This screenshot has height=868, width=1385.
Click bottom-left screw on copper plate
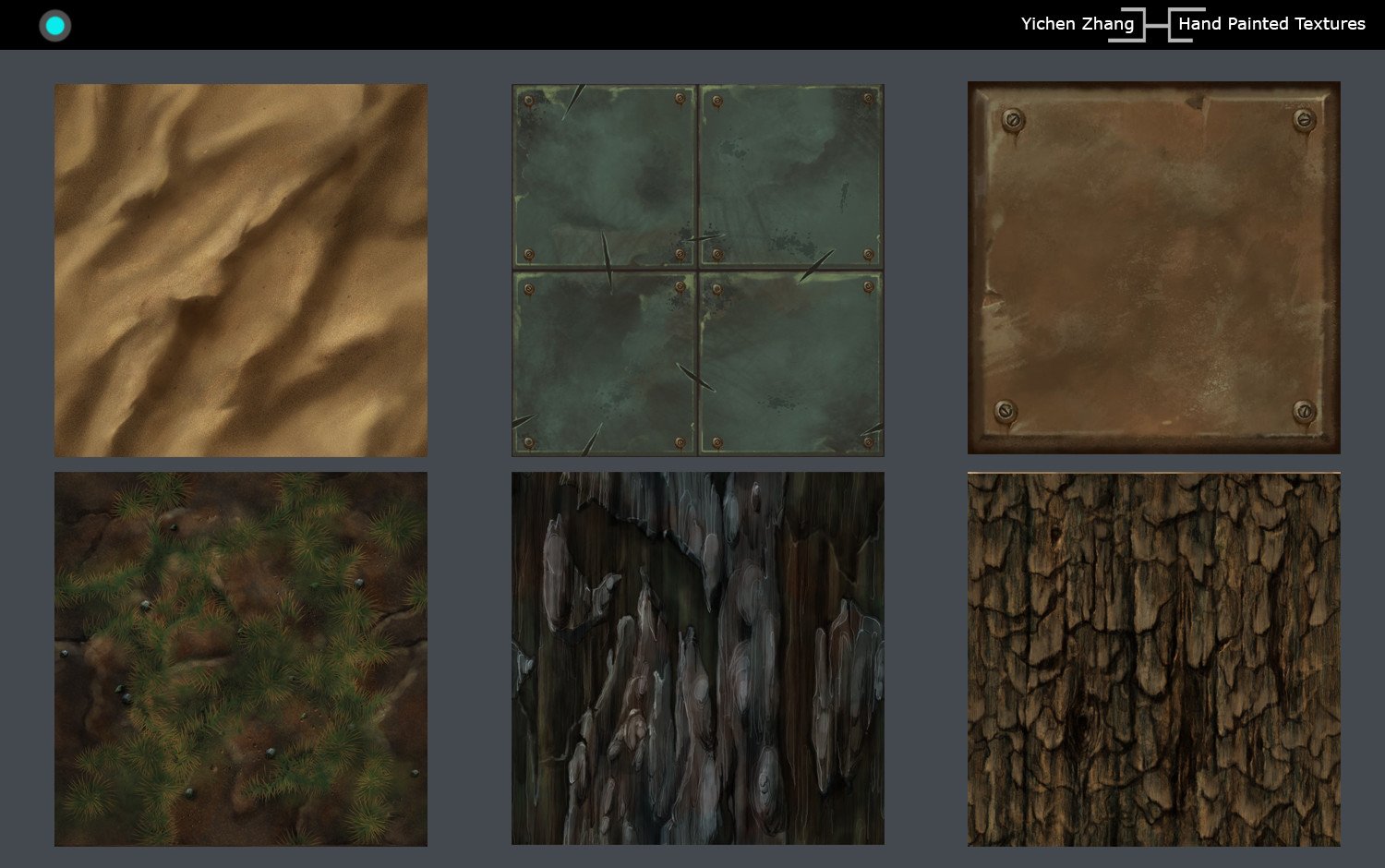(1006, 411)
